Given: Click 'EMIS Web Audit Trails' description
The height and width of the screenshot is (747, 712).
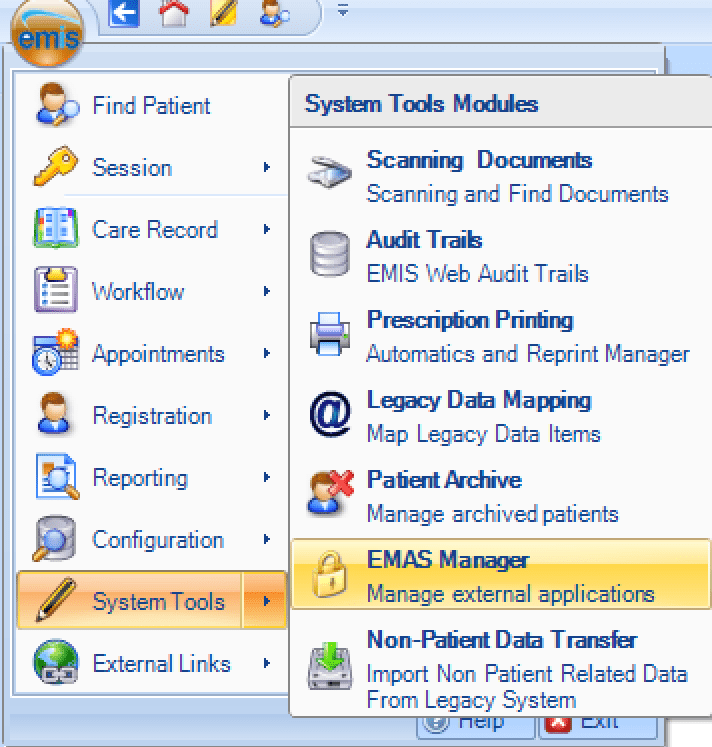Looking at the screenshot, I should 478,274.
